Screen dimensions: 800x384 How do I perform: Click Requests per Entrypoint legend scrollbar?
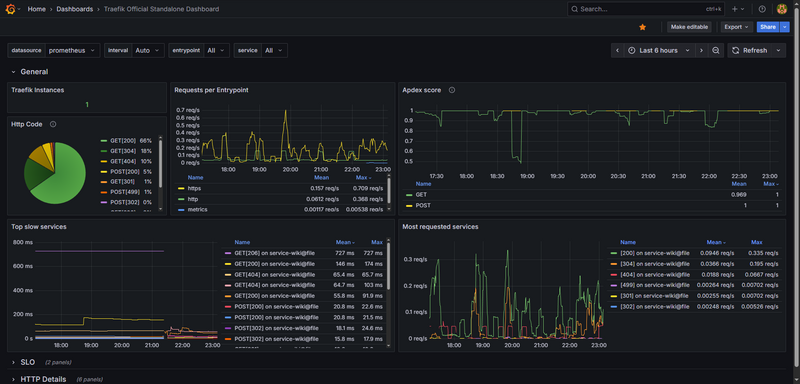[389, 189]
